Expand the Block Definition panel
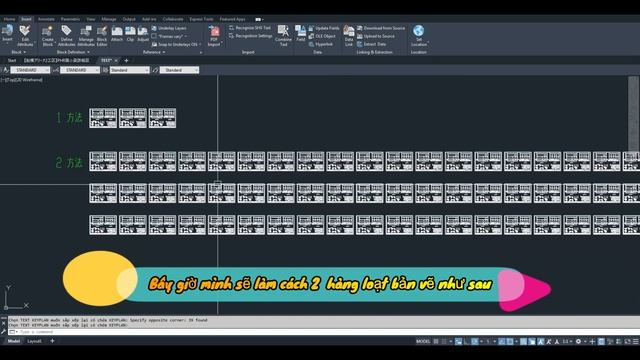 73,52
